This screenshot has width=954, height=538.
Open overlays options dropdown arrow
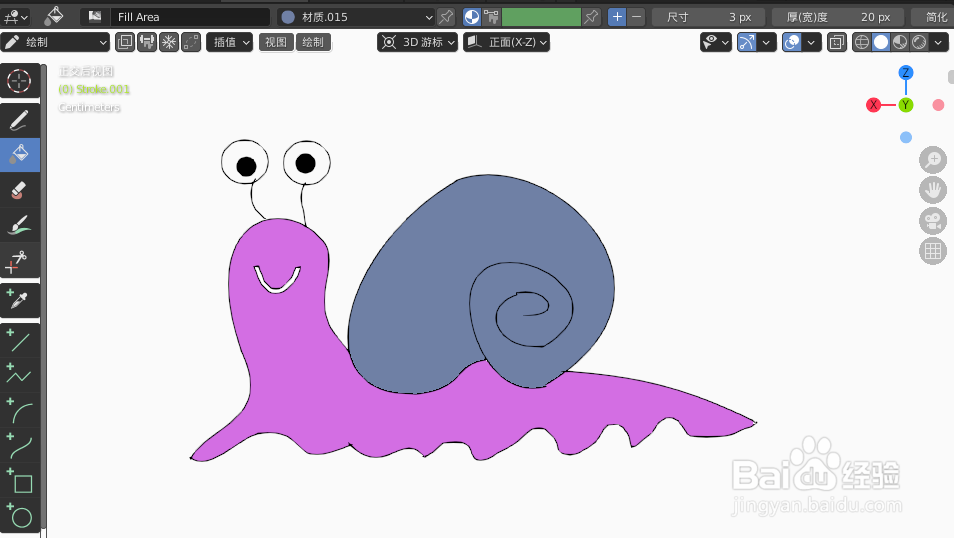811,42
